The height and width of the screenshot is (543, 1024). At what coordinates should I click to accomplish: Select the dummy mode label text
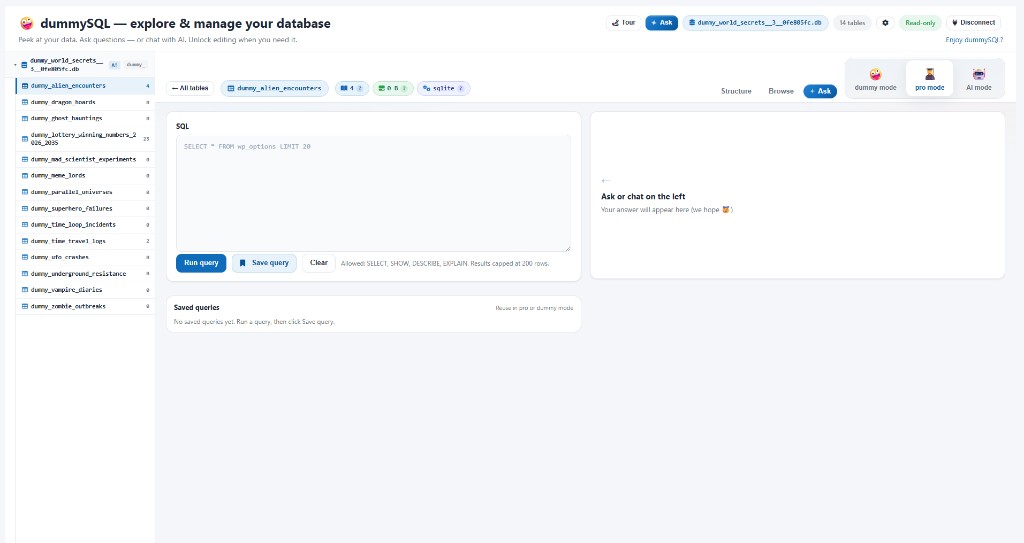(875, 88)
